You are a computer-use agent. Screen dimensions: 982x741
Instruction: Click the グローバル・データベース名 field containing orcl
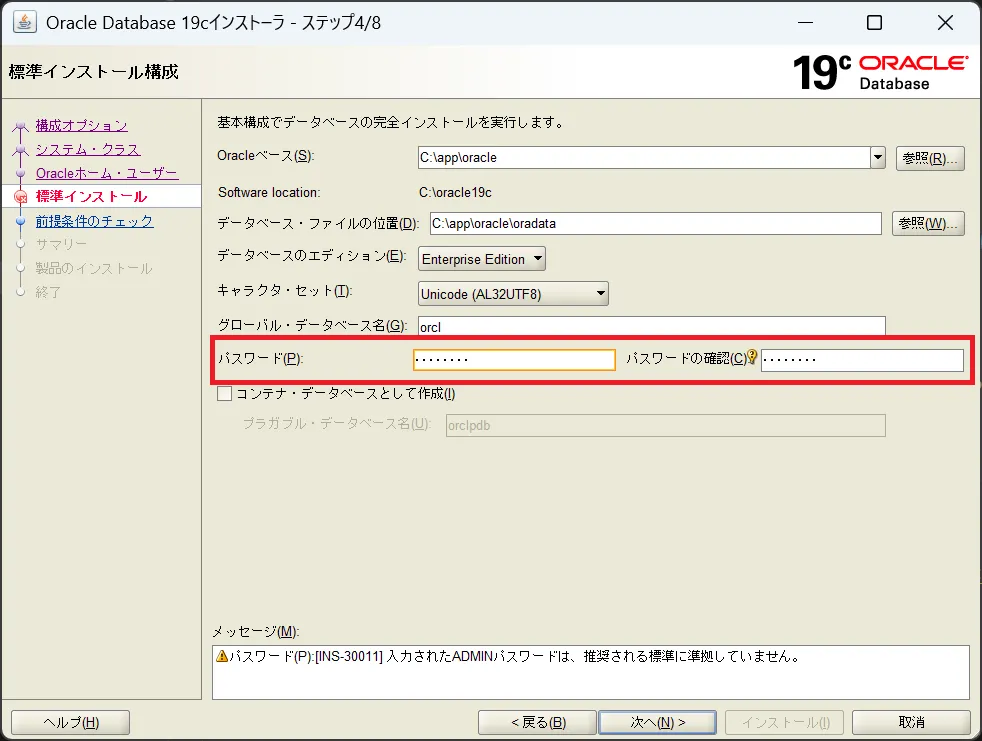click(652, 326)
